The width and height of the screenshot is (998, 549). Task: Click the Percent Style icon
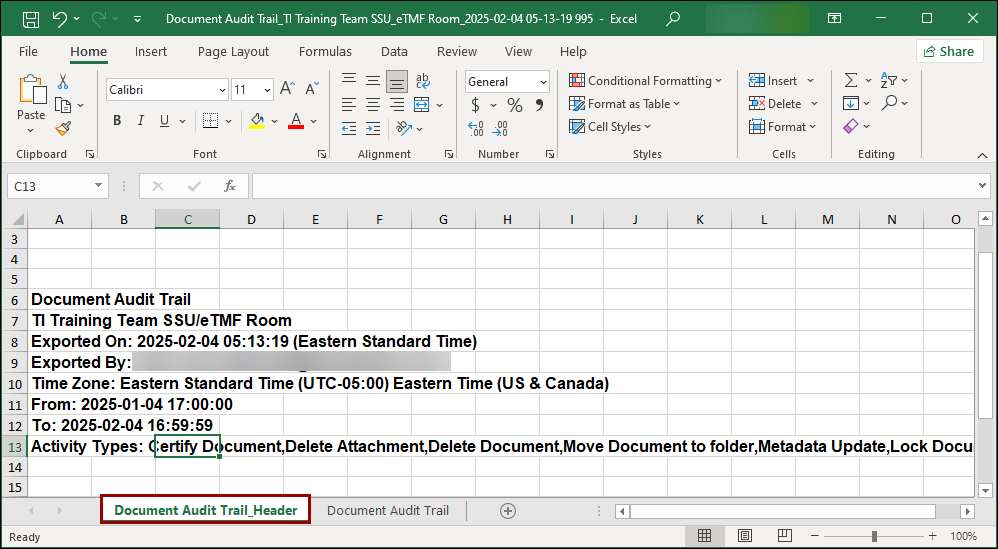(x=515, y=105)
